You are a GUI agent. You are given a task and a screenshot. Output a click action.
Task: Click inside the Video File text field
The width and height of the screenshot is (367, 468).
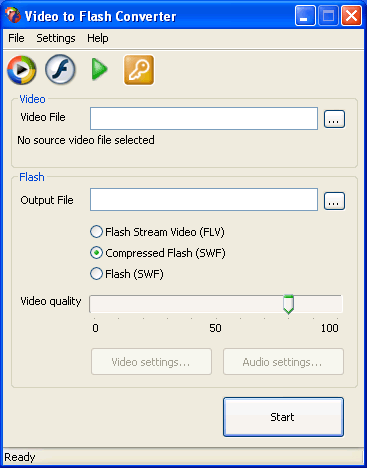(x=204, y=118)
